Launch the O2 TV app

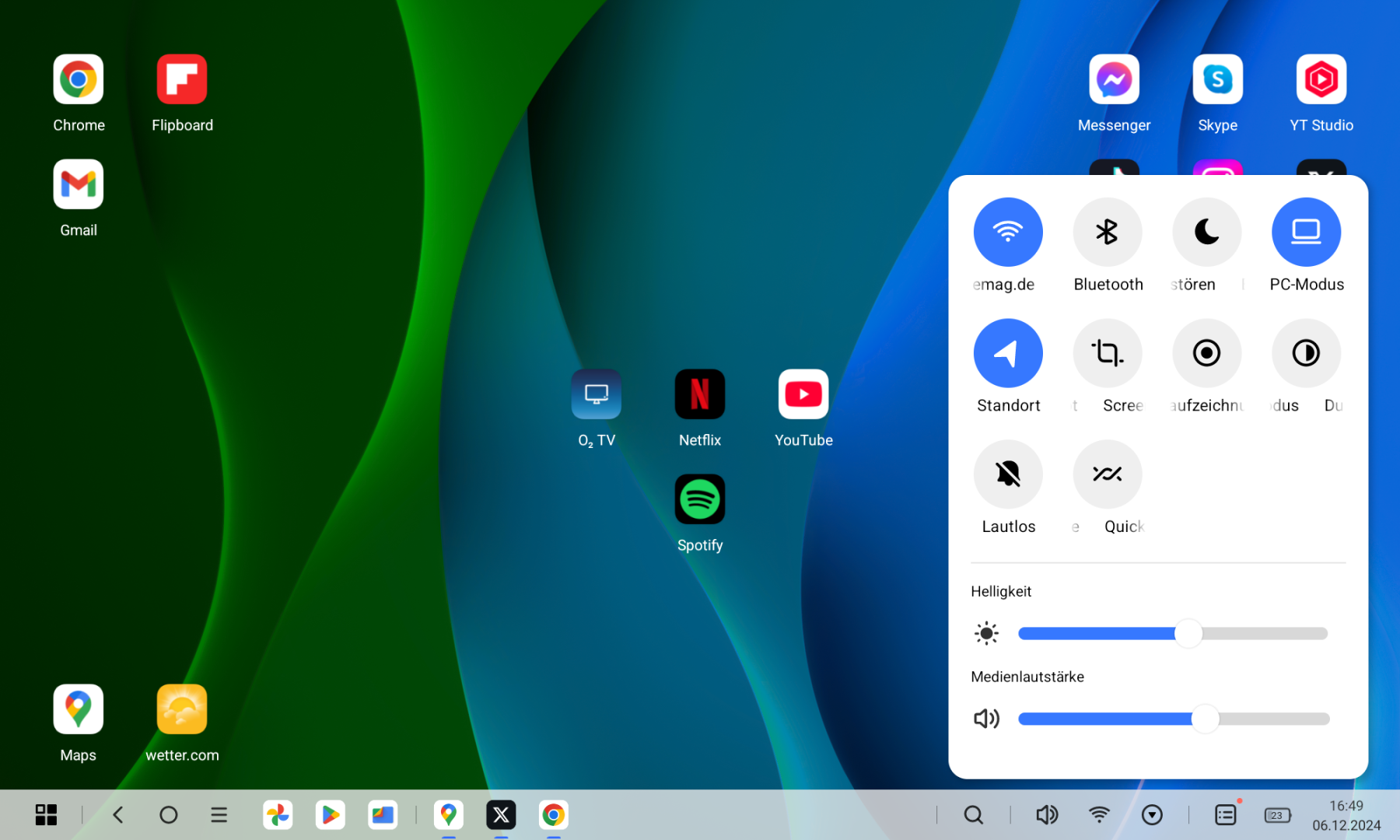click(x=597, y=394)
